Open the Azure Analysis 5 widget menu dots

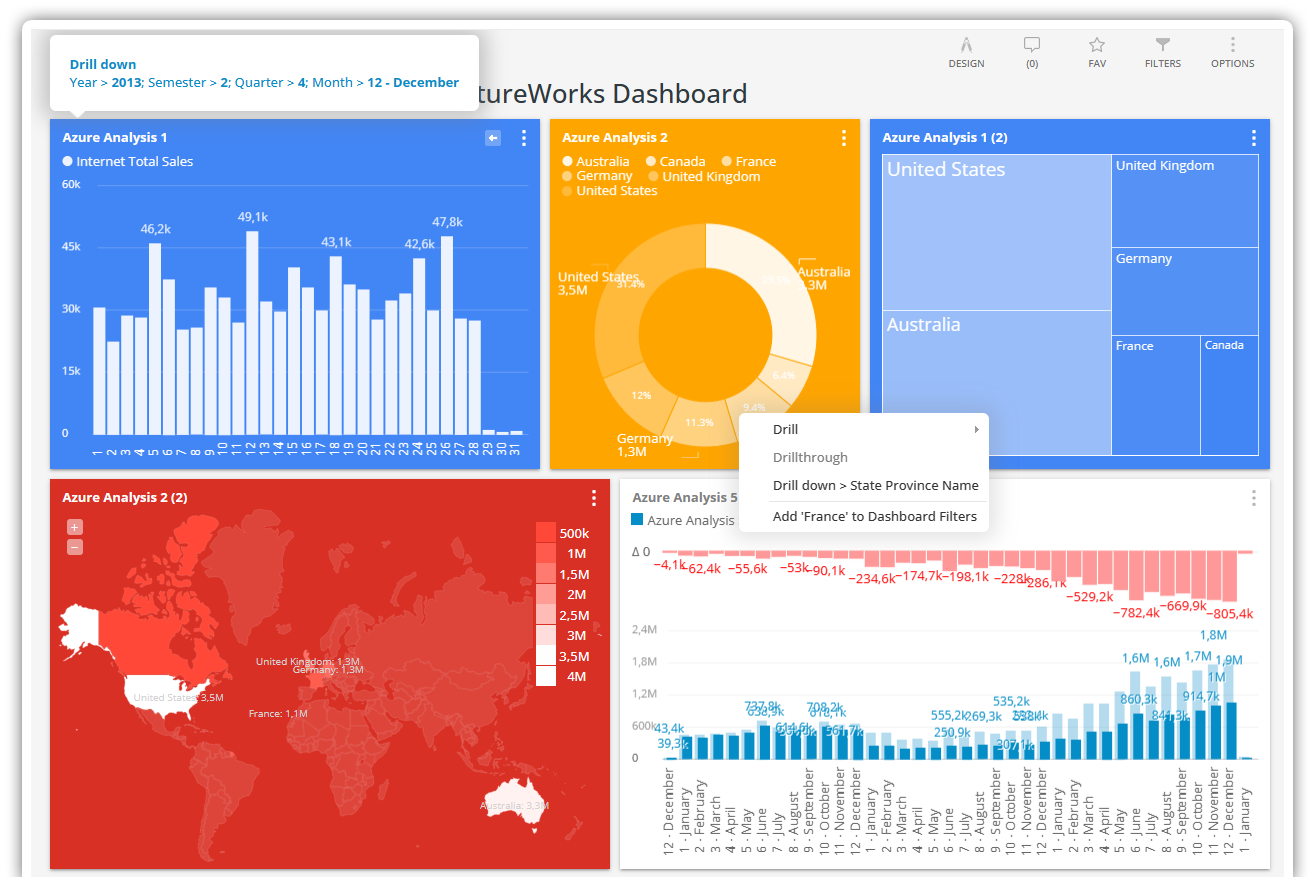tap(1254, 498)
